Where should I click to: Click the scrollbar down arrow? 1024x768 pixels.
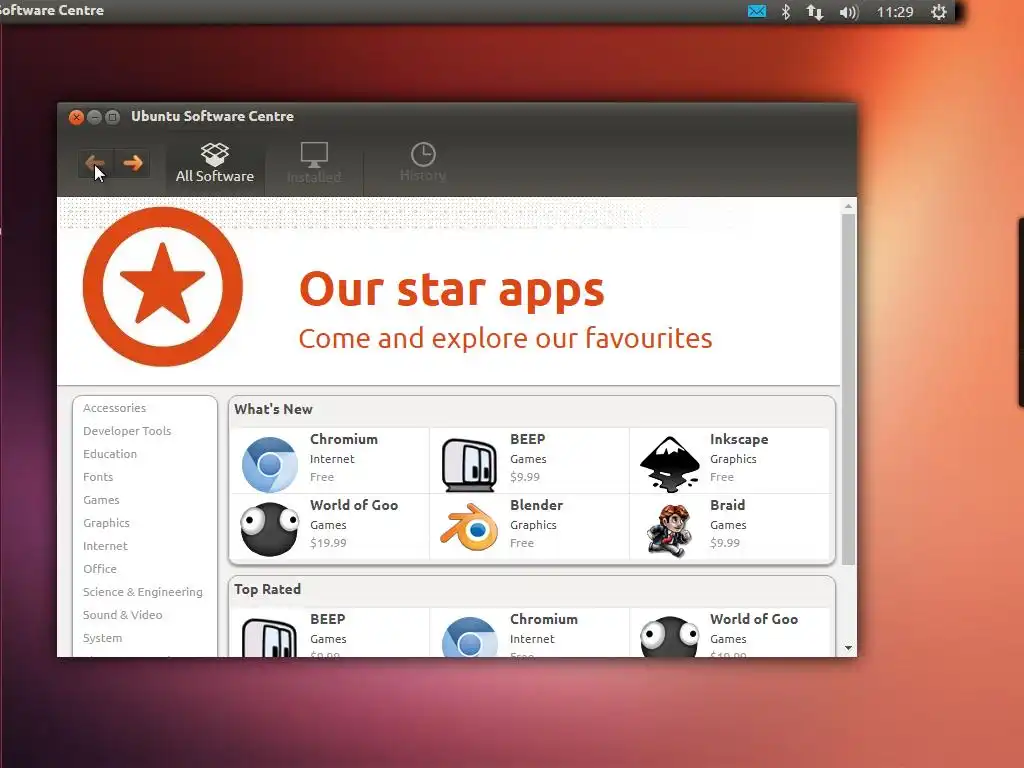848,648
